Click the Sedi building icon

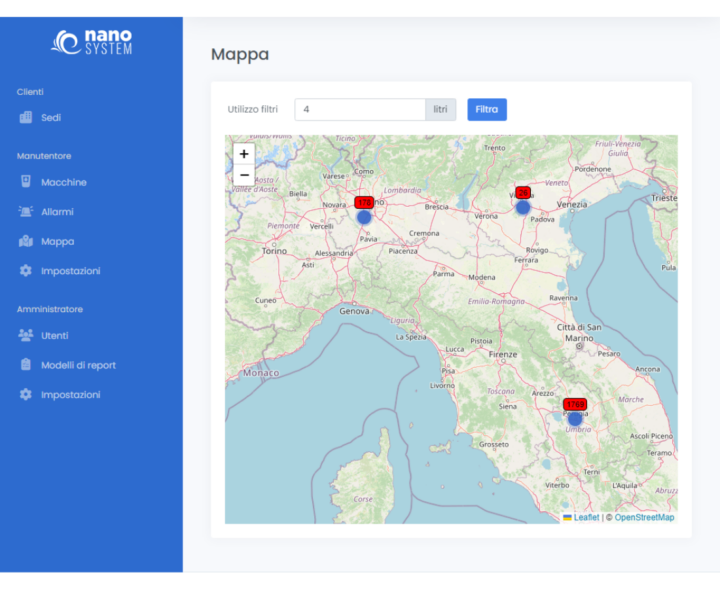coord(26,118)
